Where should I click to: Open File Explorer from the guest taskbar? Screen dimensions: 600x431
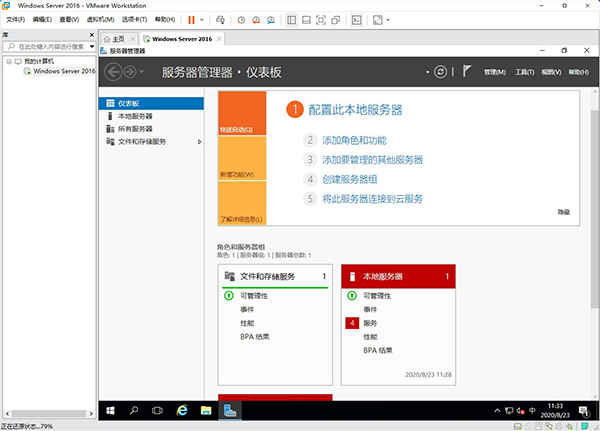(x=206, y=410)
